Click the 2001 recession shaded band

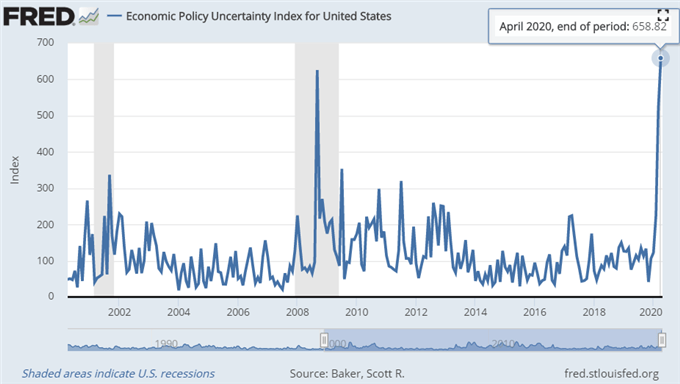coord(104,170)
